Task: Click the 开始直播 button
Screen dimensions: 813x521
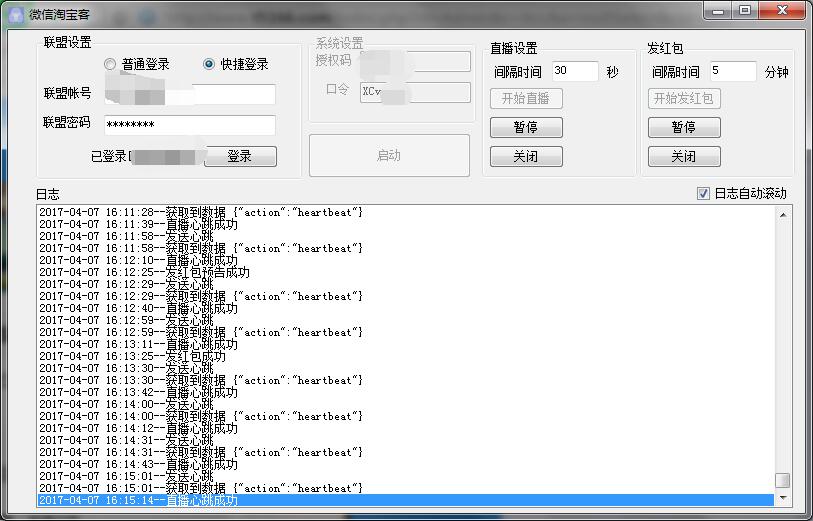Action: [526, 98]
